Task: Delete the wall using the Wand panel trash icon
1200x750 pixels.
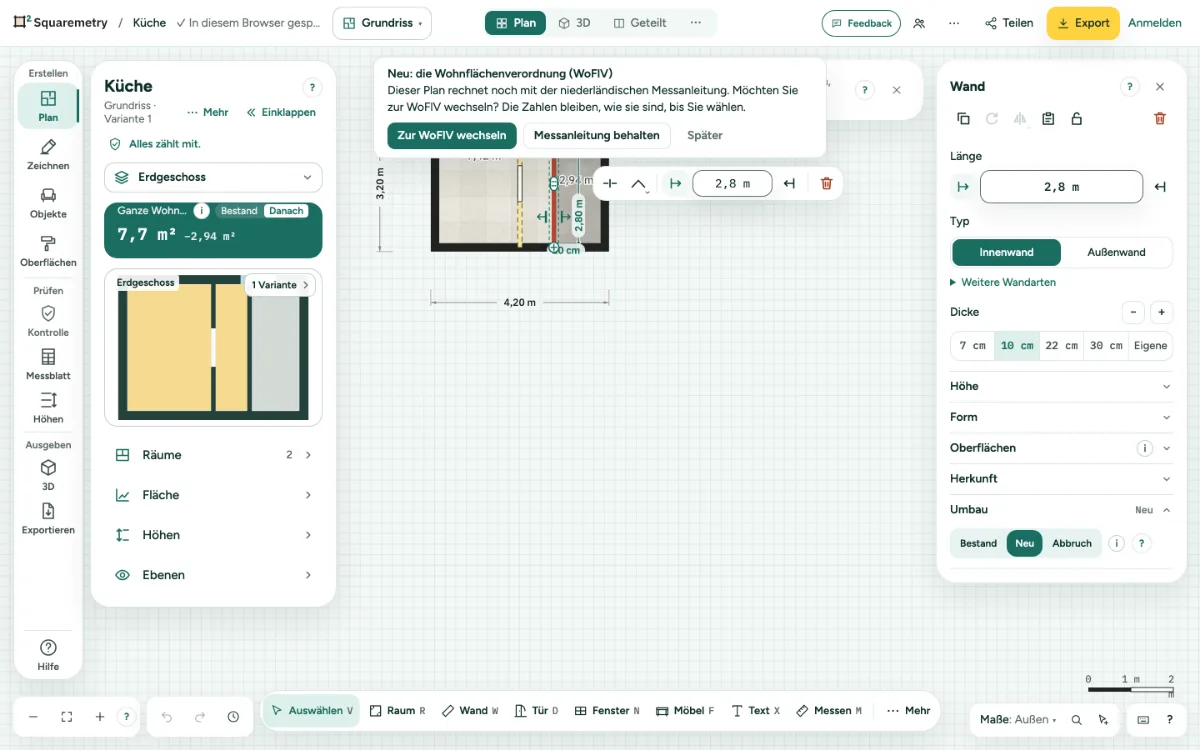Action: [x=1160, y=118]
